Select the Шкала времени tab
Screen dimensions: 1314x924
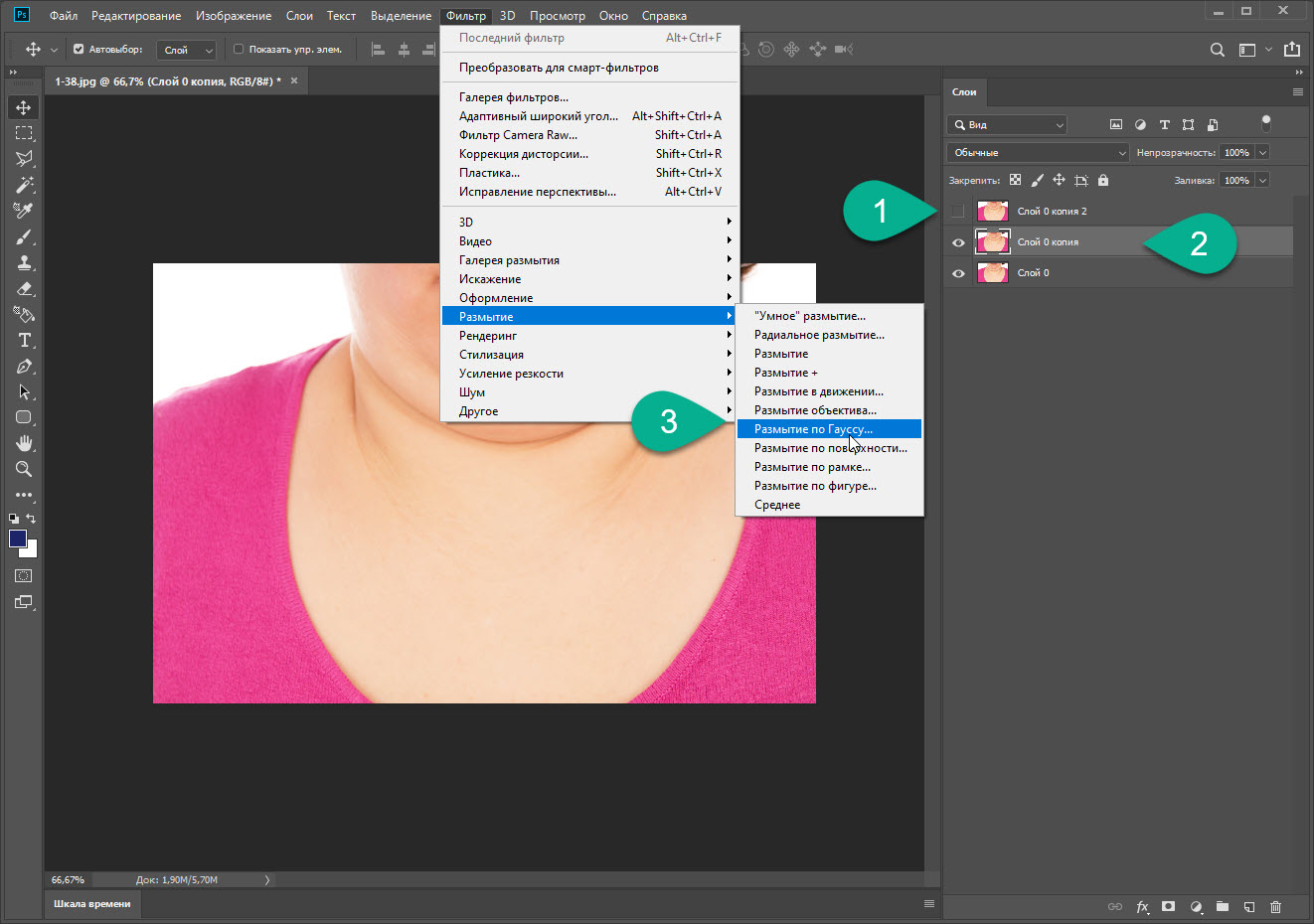pos(91,903)
